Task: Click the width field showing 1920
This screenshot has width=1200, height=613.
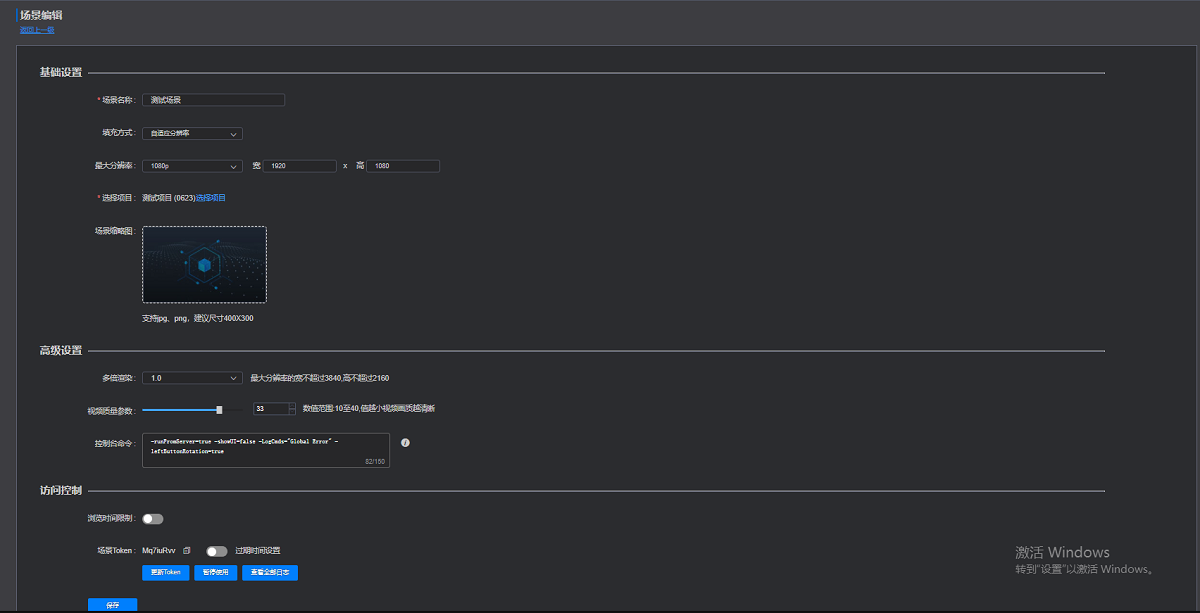Action: [299, 166]
